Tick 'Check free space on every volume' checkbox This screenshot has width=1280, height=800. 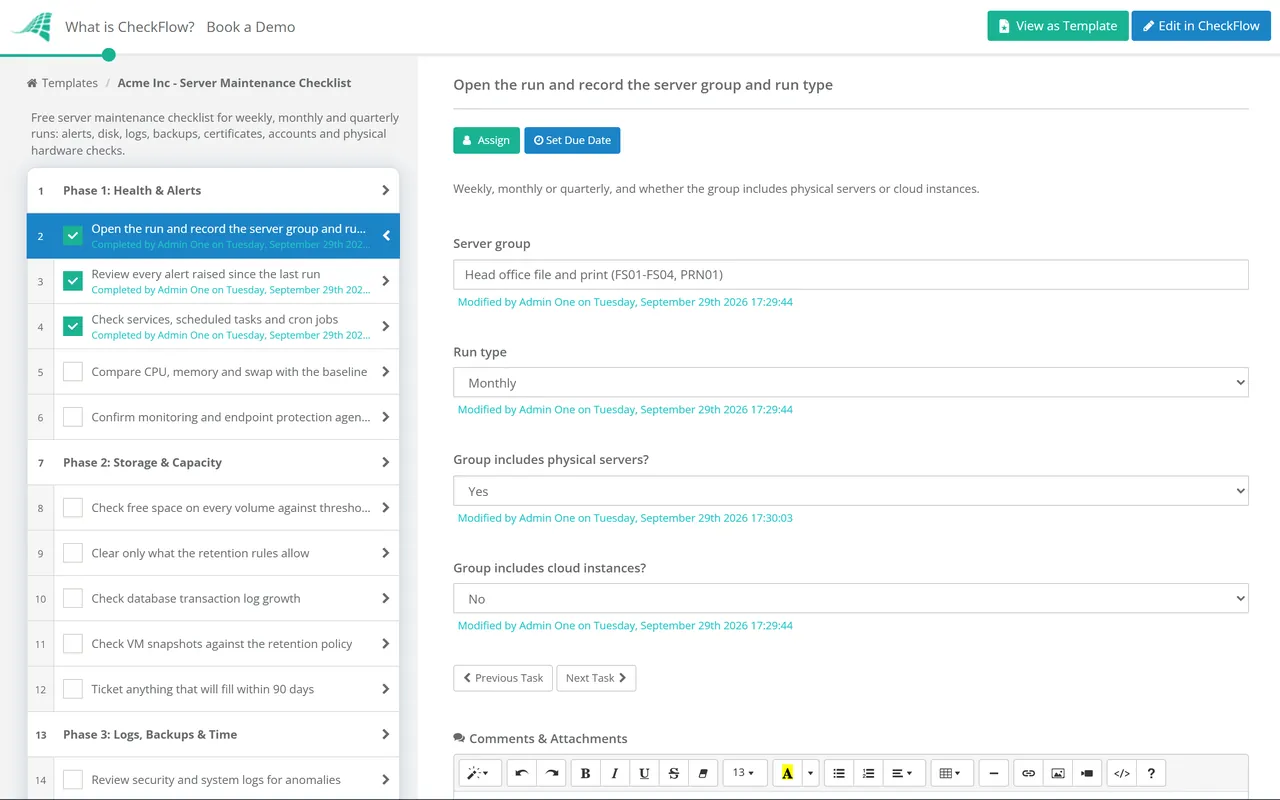click(x=73, y=508)
